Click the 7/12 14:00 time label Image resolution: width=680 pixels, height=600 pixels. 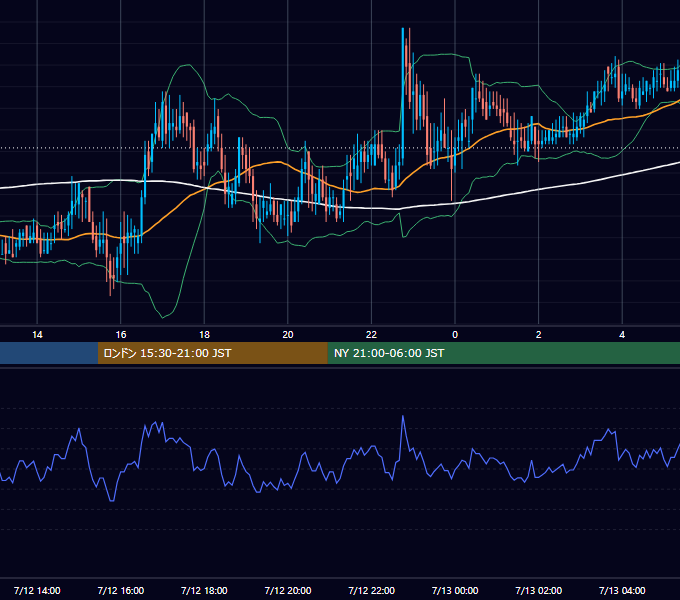click(37, 590)
